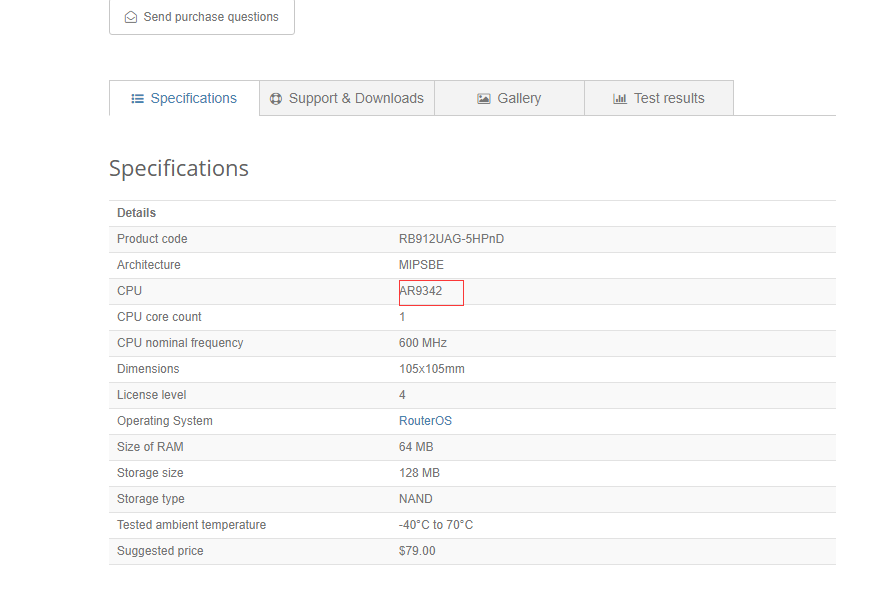Click the bar chart icon beside Test results

(619, 98)
